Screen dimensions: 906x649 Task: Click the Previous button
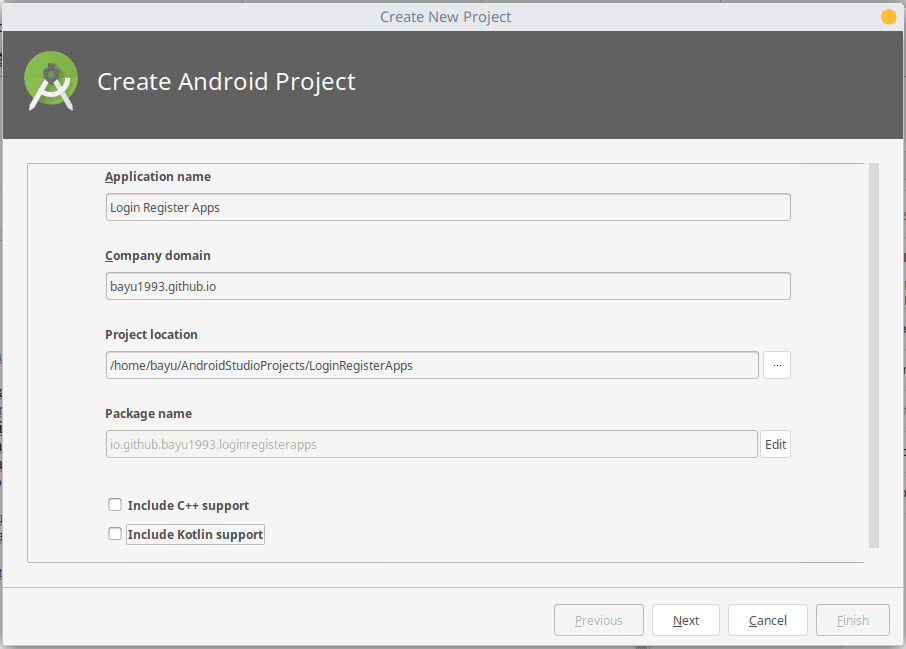(599, 620)
